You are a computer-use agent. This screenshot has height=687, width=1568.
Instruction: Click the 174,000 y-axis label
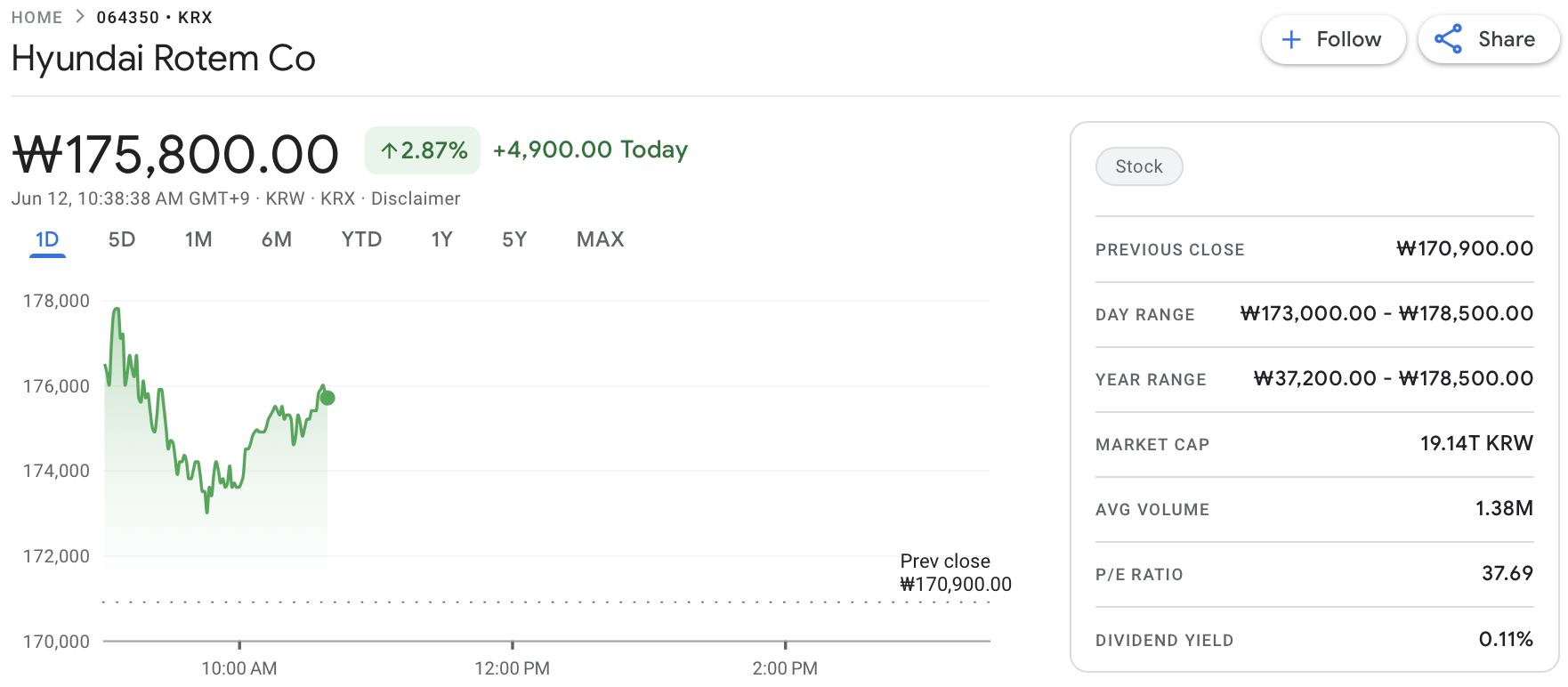click(x=56, y=471)
